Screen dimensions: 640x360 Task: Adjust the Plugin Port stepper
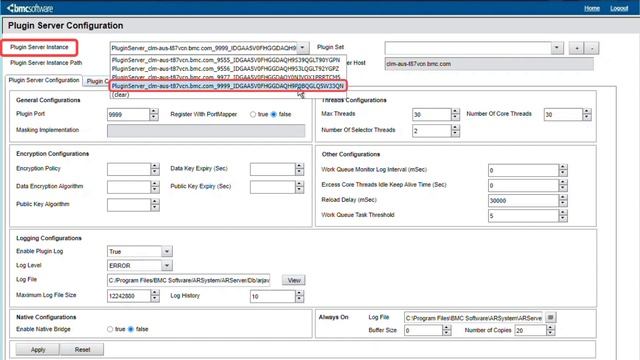coord(154,115)
